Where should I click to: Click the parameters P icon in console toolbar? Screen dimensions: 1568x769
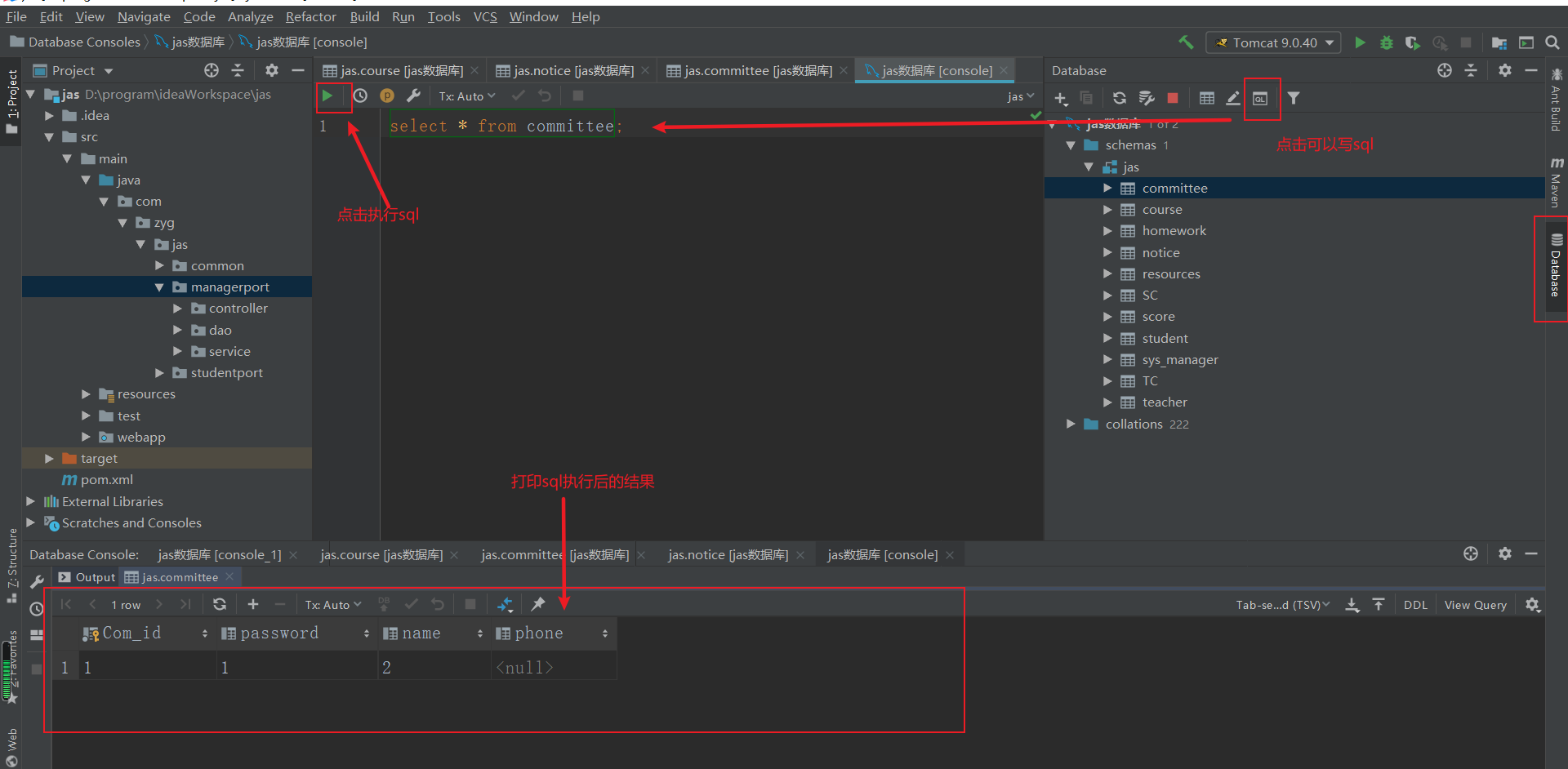pyautogui.click(x=387, y=96)
